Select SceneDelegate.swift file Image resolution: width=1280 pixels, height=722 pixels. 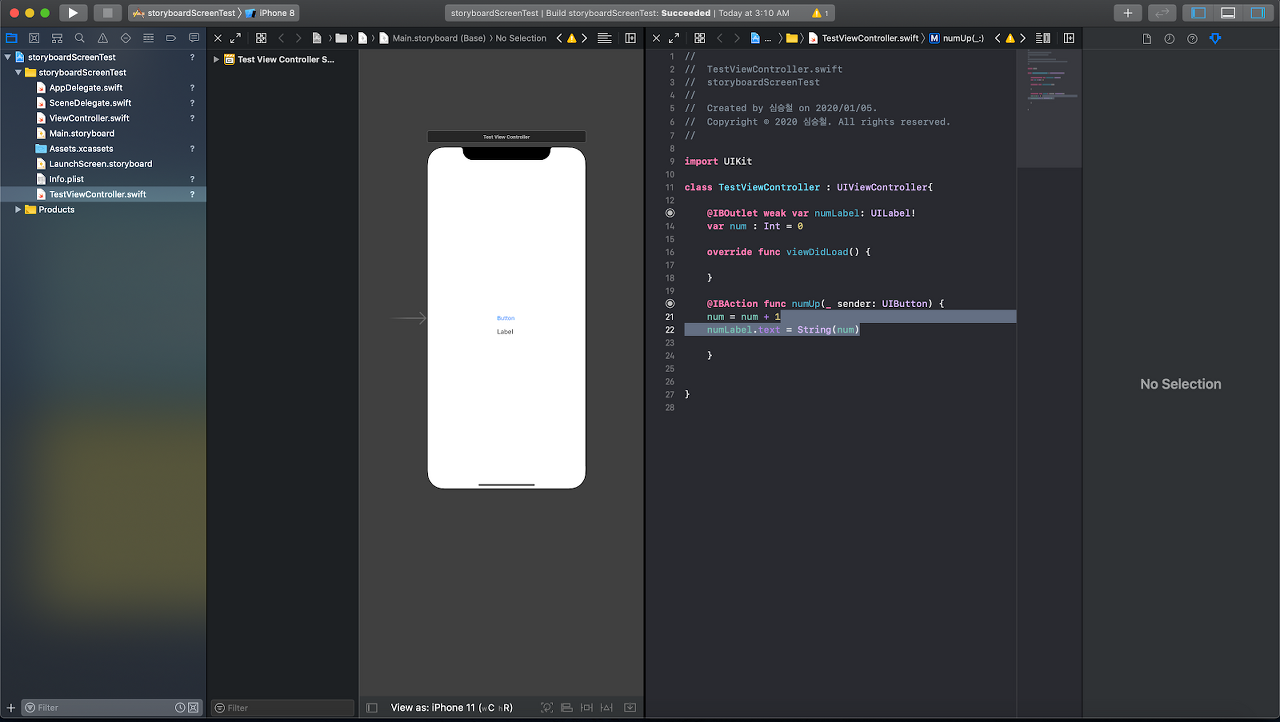click(90, 103)
